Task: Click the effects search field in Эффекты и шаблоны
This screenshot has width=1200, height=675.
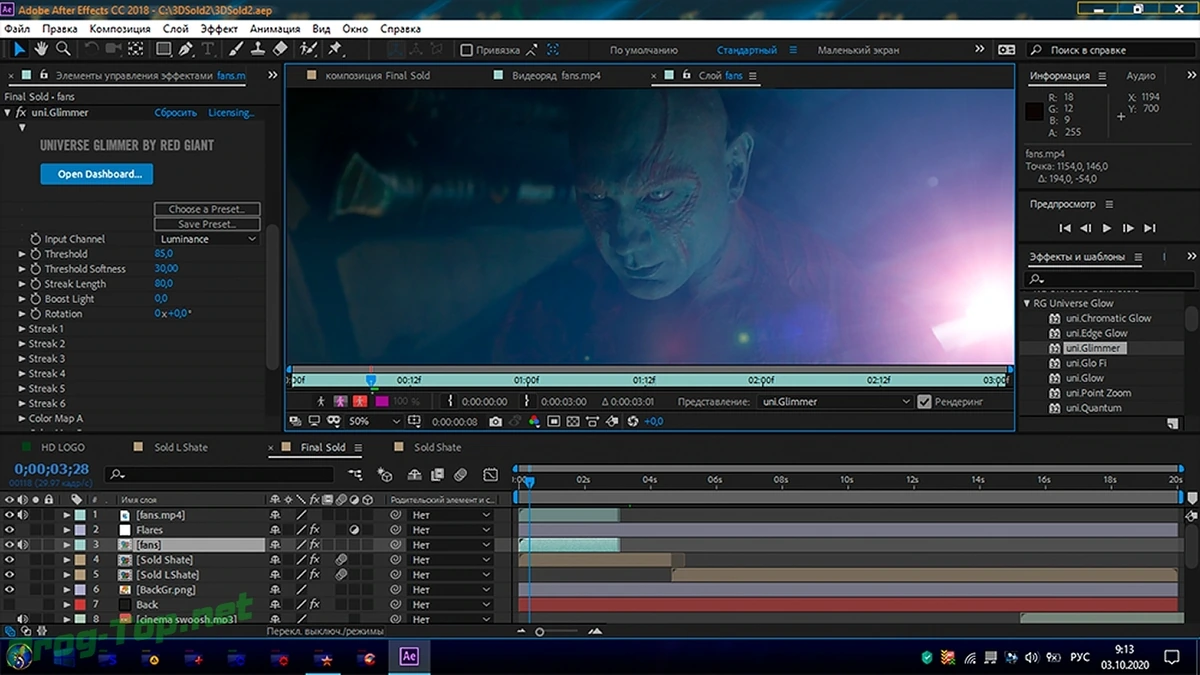Action: [x=1106, y=279]
